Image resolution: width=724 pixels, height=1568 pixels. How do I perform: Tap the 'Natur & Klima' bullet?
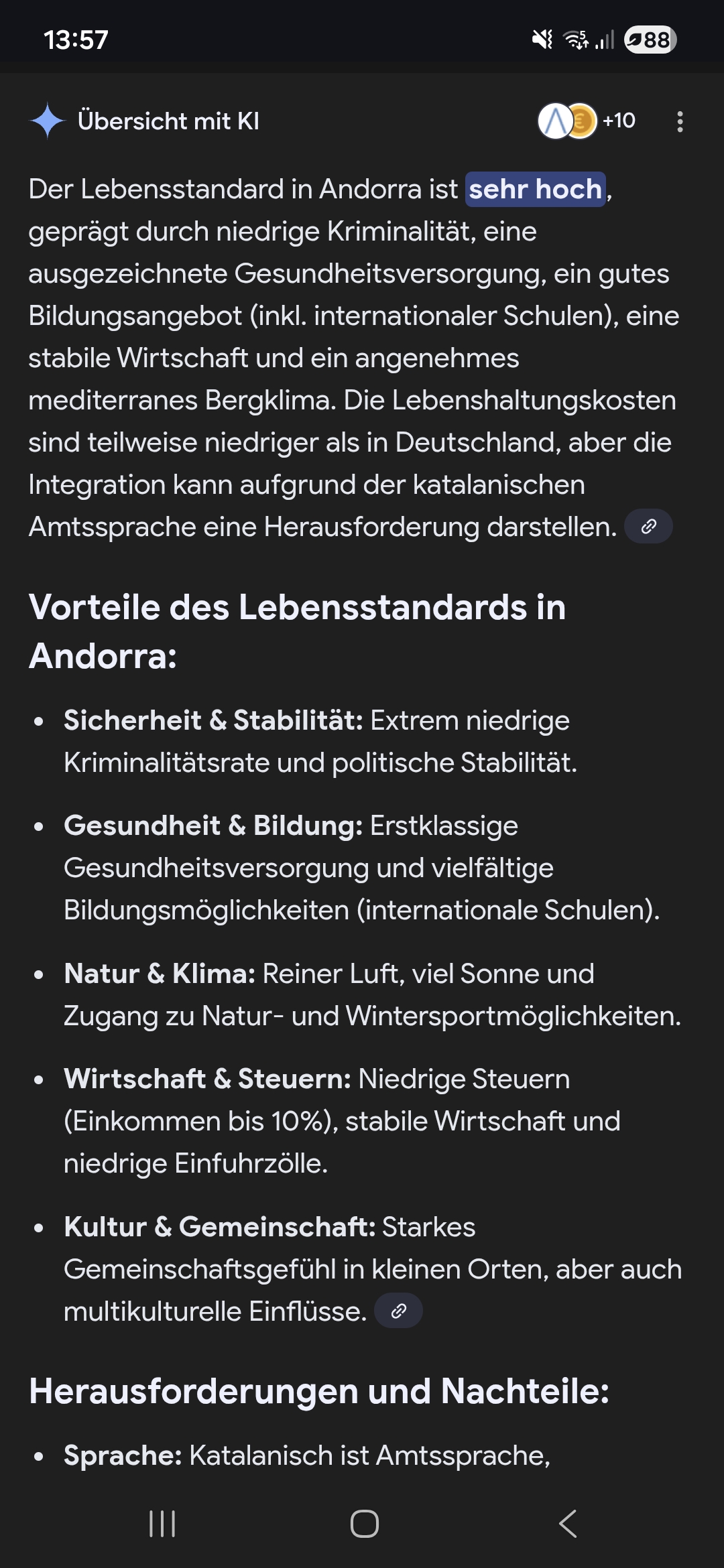click(160, 974)
